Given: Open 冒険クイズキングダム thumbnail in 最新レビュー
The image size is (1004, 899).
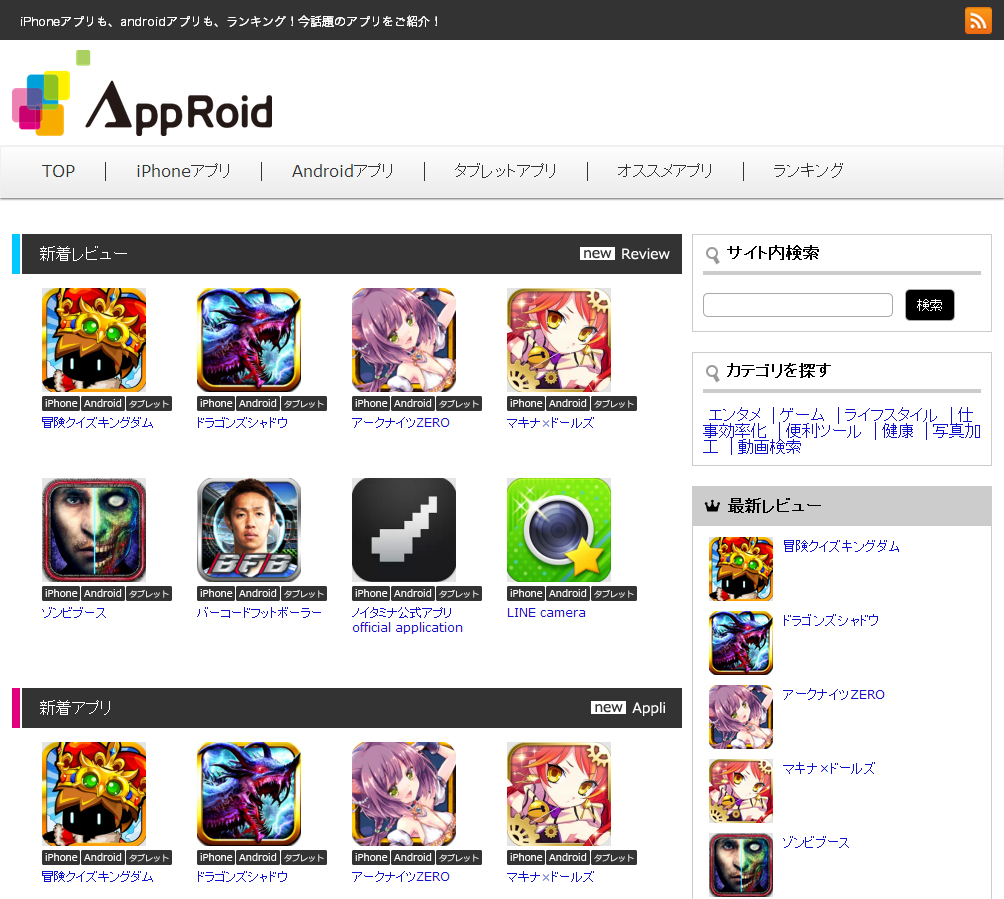Looking at the screenshot, I should (x=741, y=569).
